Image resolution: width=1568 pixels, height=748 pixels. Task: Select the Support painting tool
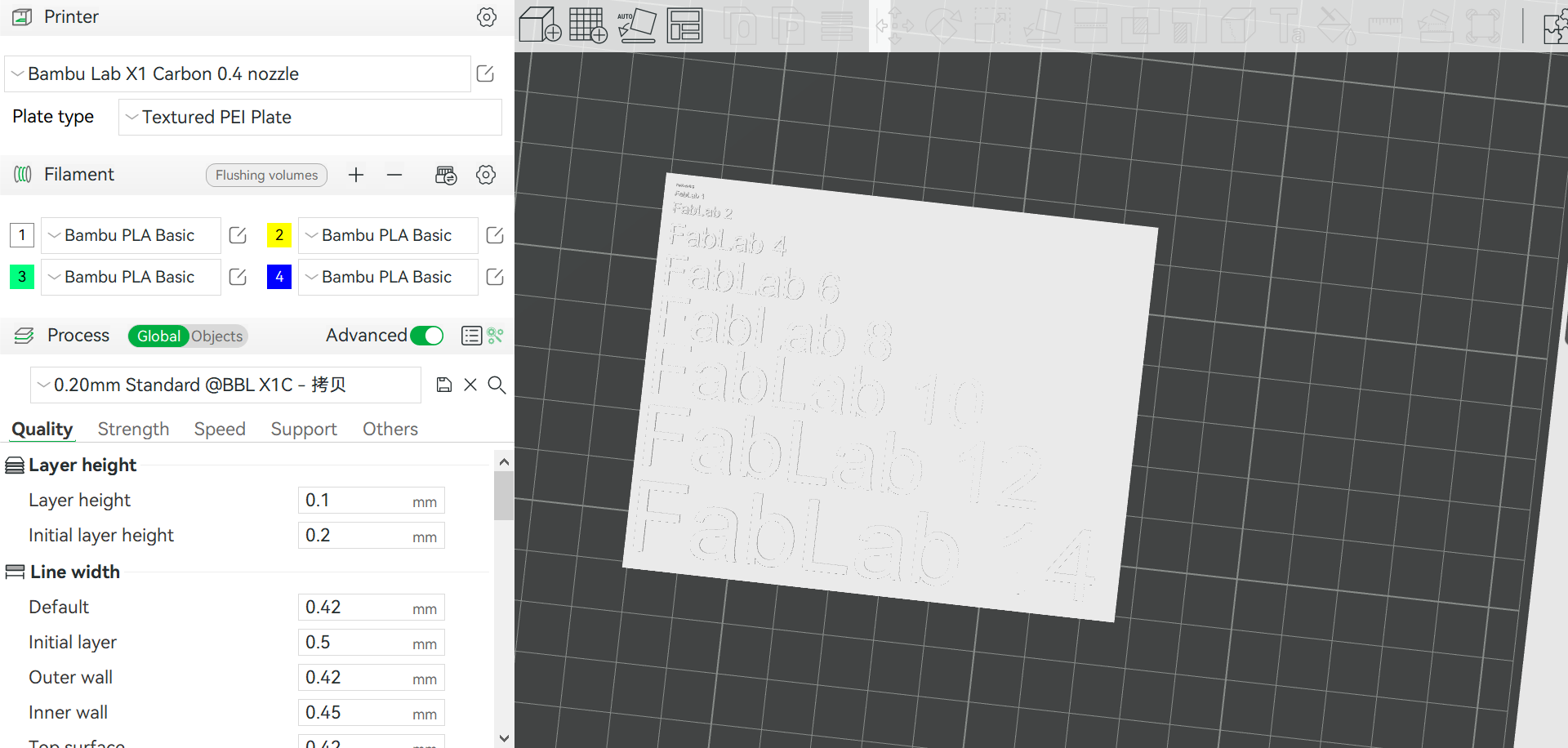coord(1189,25)
